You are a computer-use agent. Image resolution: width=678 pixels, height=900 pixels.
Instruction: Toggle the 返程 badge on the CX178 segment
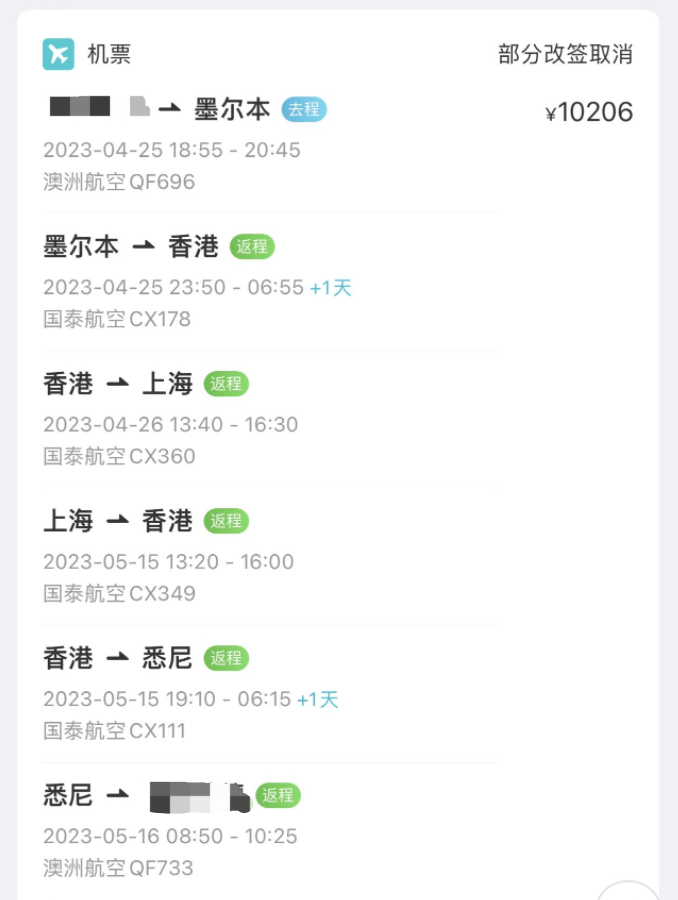coord(253,246)
